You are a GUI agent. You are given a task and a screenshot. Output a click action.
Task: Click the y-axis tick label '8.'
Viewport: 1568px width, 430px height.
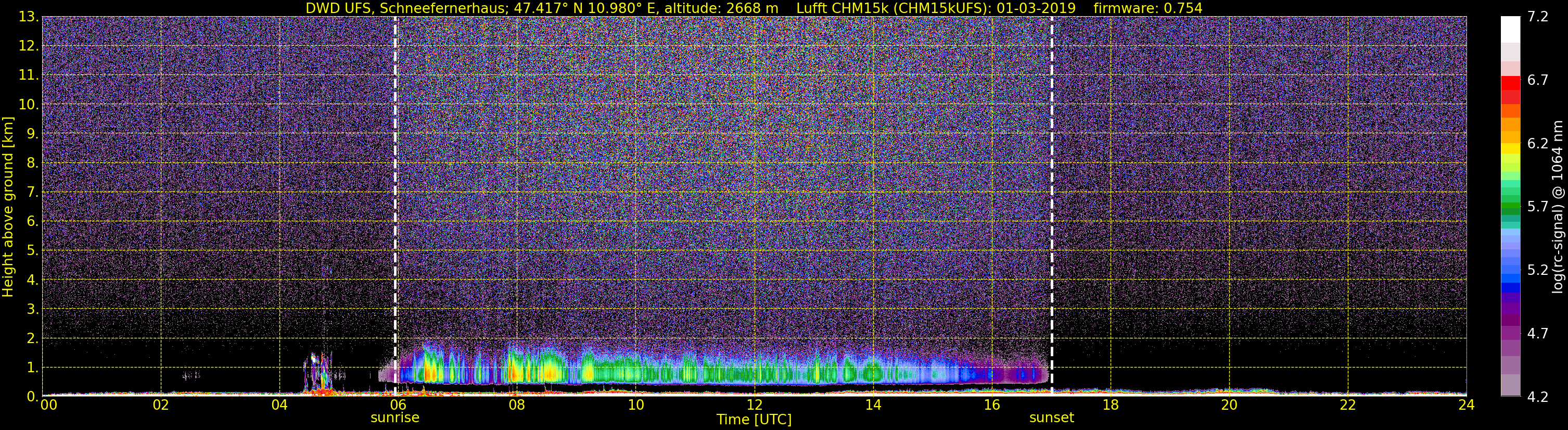(x=33, y=163)
